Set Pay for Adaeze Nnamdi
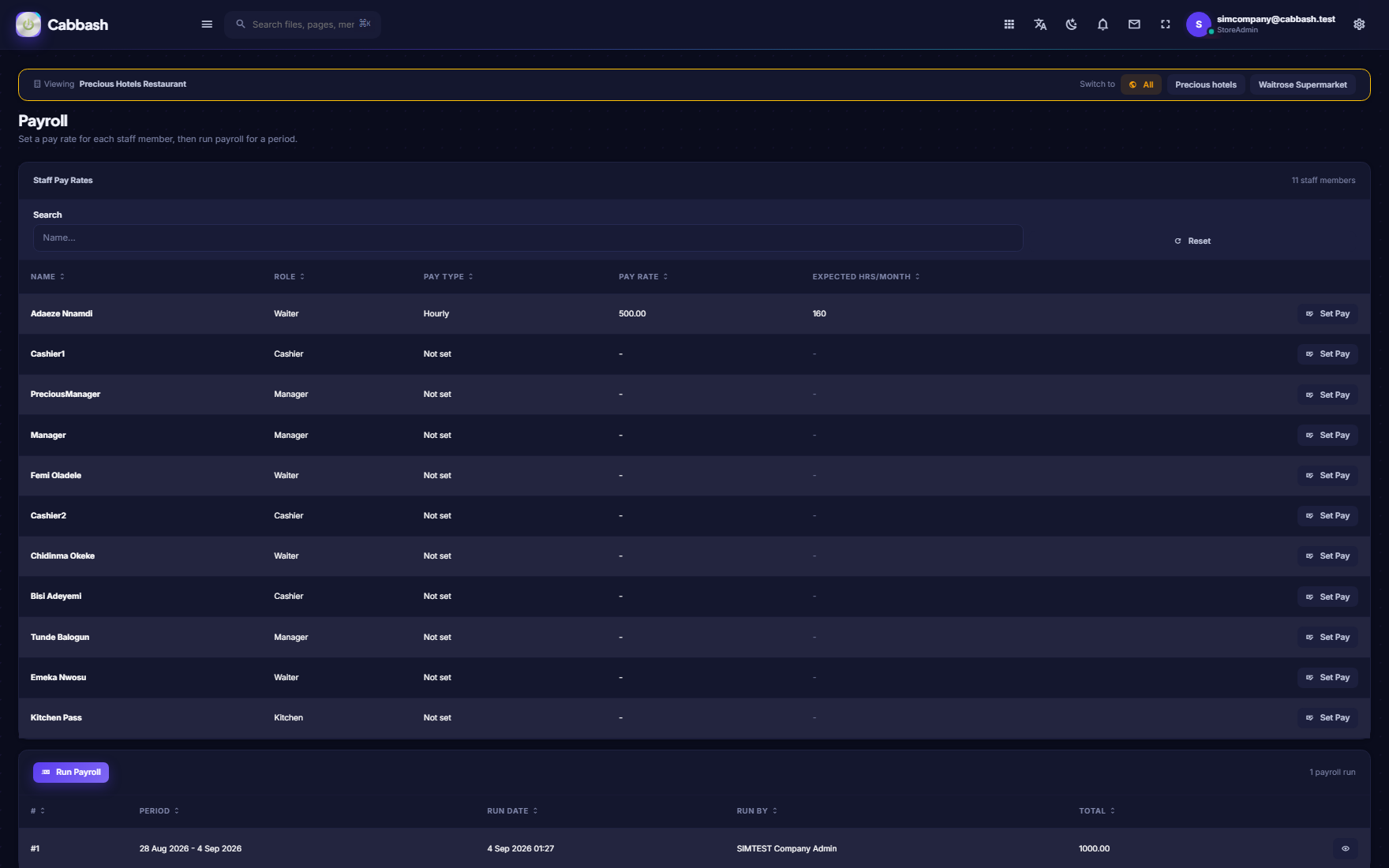This screenshot has height=868, width=1389. 1327,314
